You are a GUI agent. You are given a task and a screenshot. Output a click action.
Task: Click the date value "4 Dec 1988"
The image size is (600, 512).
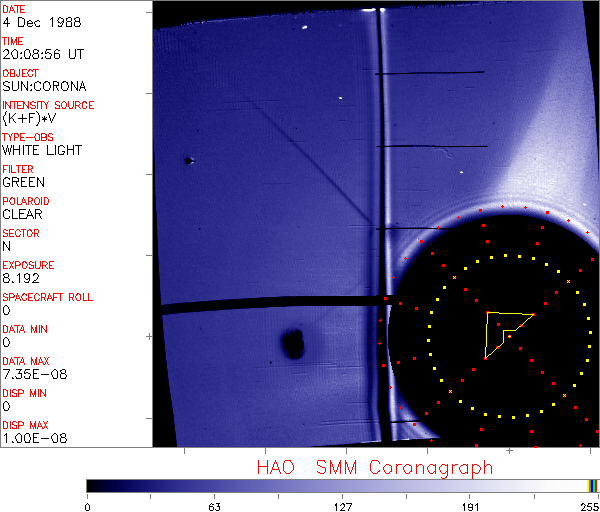pos(42,23)
